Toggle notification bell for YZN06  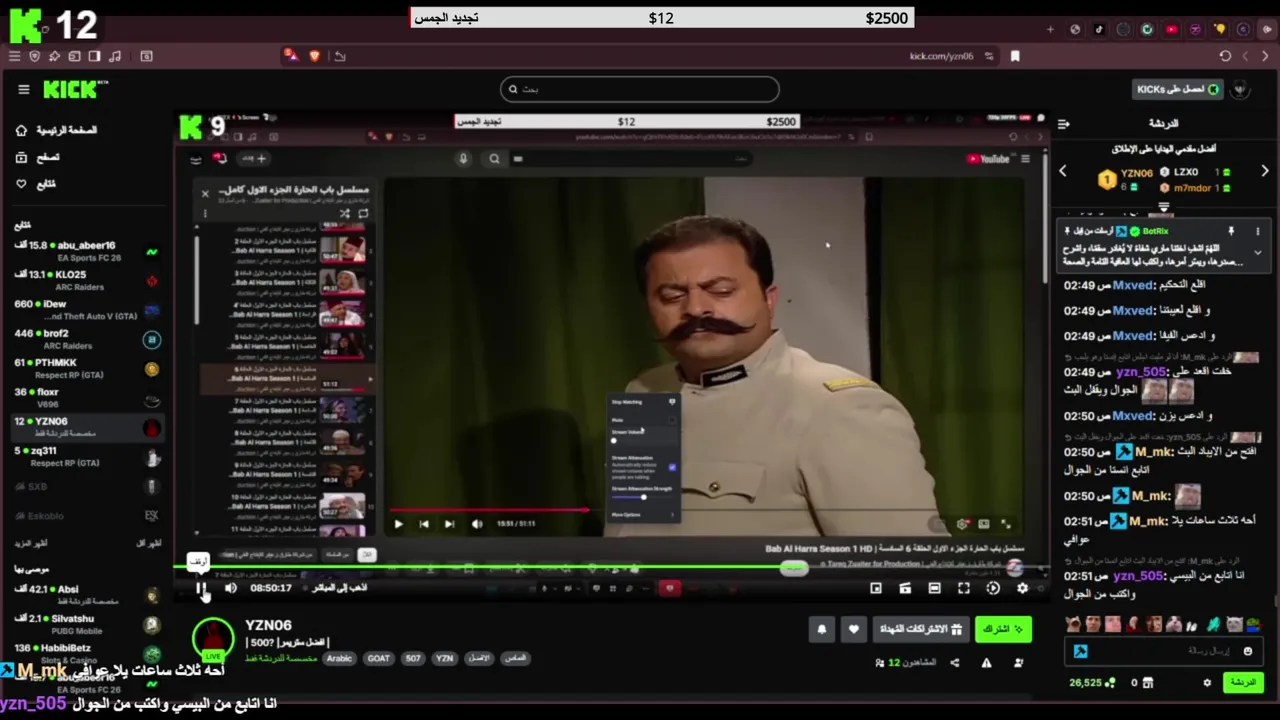coord(821,629)
